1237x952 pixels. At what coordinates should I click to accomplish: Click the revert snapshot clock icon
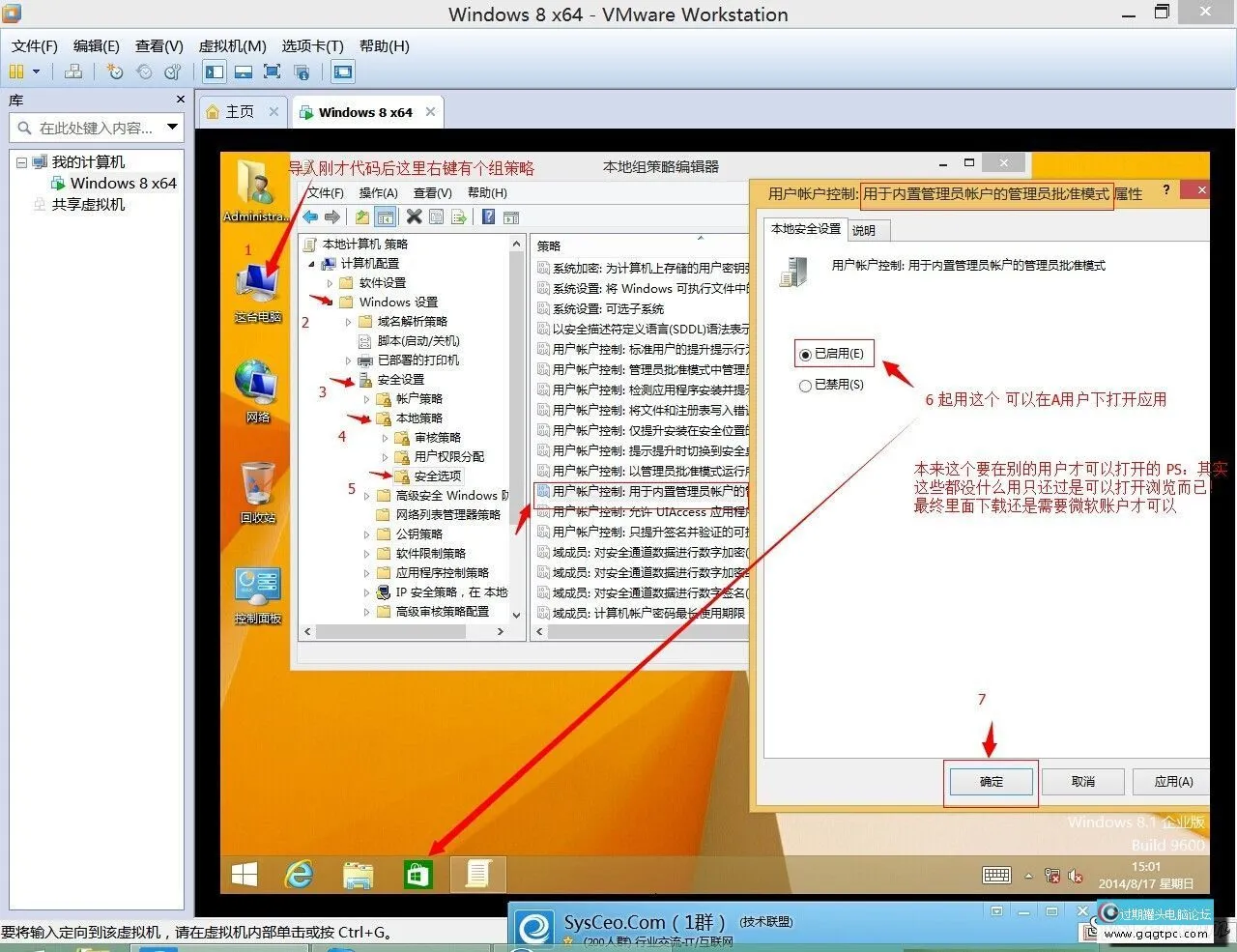[144, 71]
